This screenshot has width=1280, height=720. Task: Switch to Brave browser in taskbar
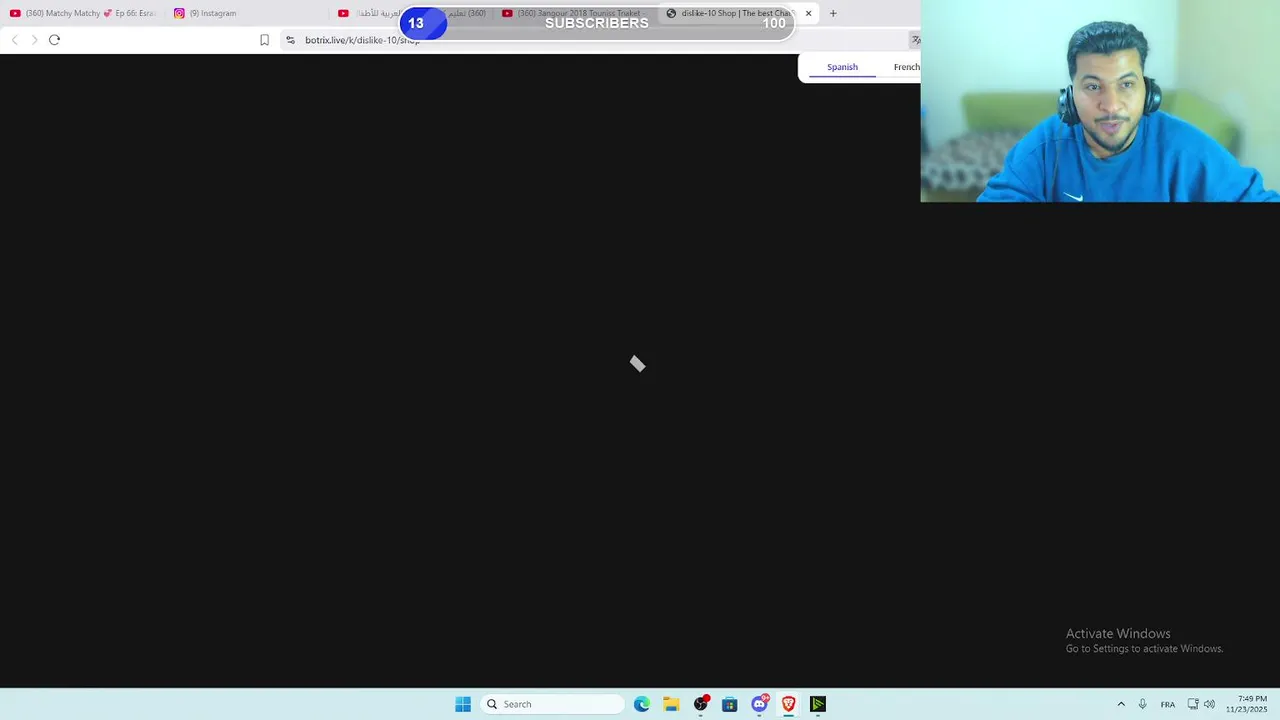point(789,704)
